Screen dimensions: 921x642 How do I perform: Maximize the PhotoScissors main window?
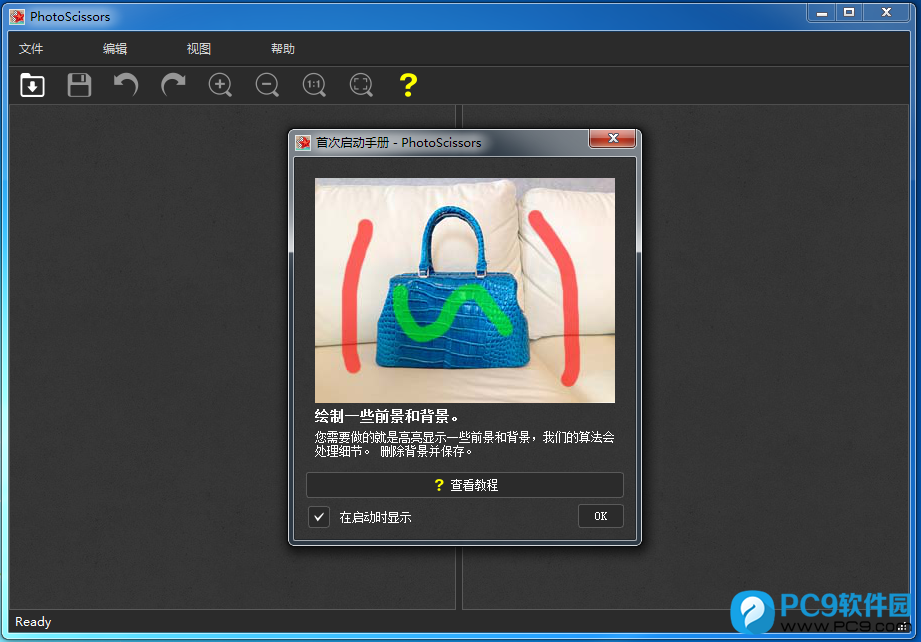[x=849, y=13]
